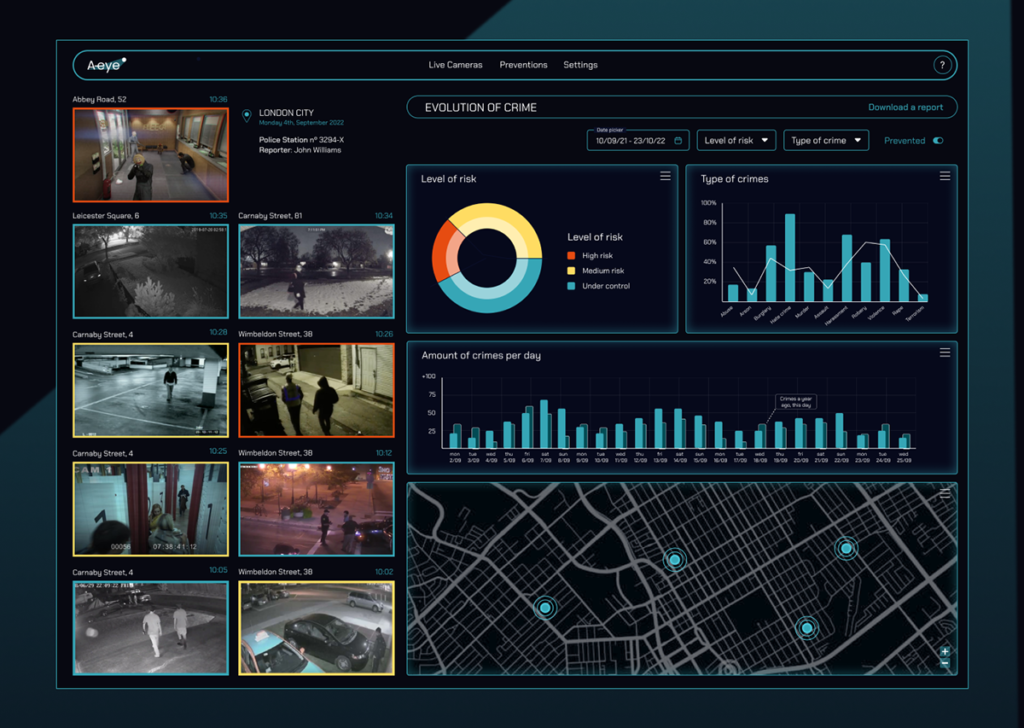The width and height of the screenshot is (1024, 728).
Task: Toggle the Prevented switch
Action: pos(938,140)
